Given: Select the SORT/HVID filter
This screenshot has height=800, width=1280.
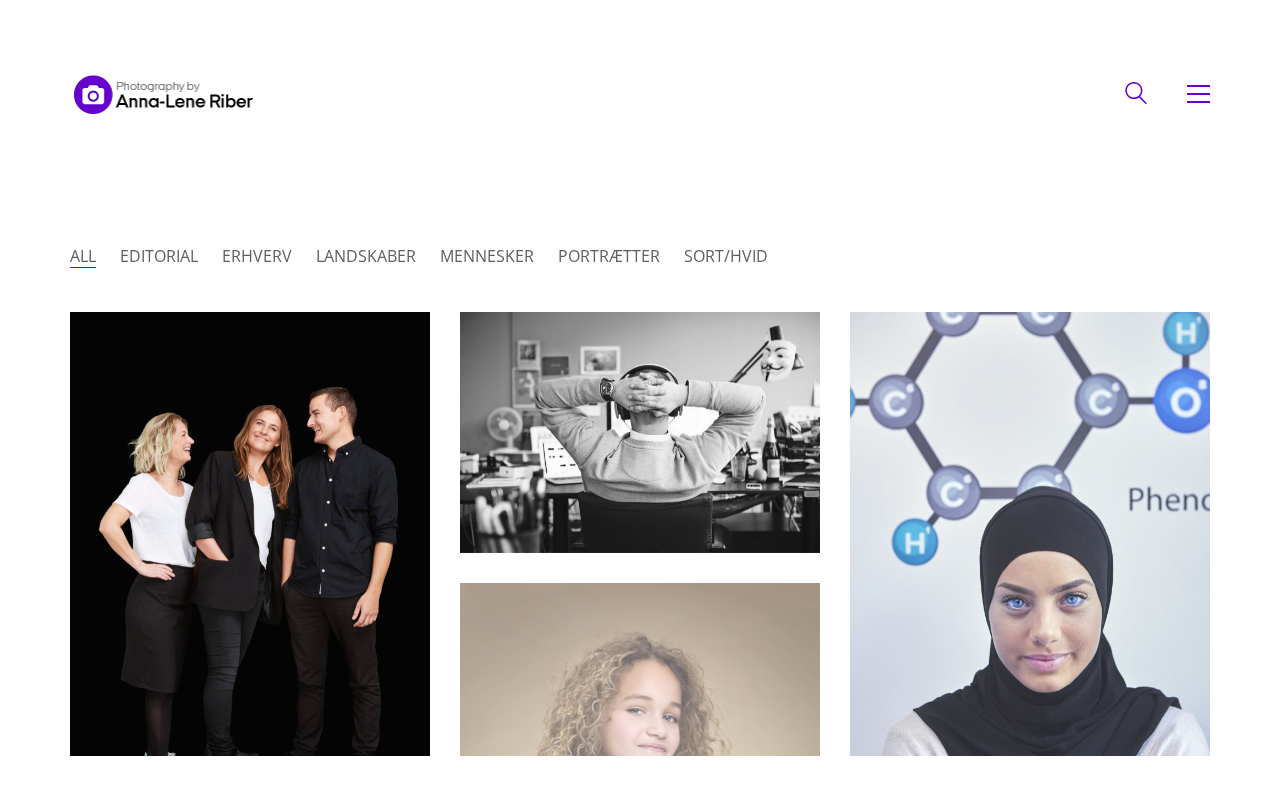Looking at the screenshot, I should (726, 256).
